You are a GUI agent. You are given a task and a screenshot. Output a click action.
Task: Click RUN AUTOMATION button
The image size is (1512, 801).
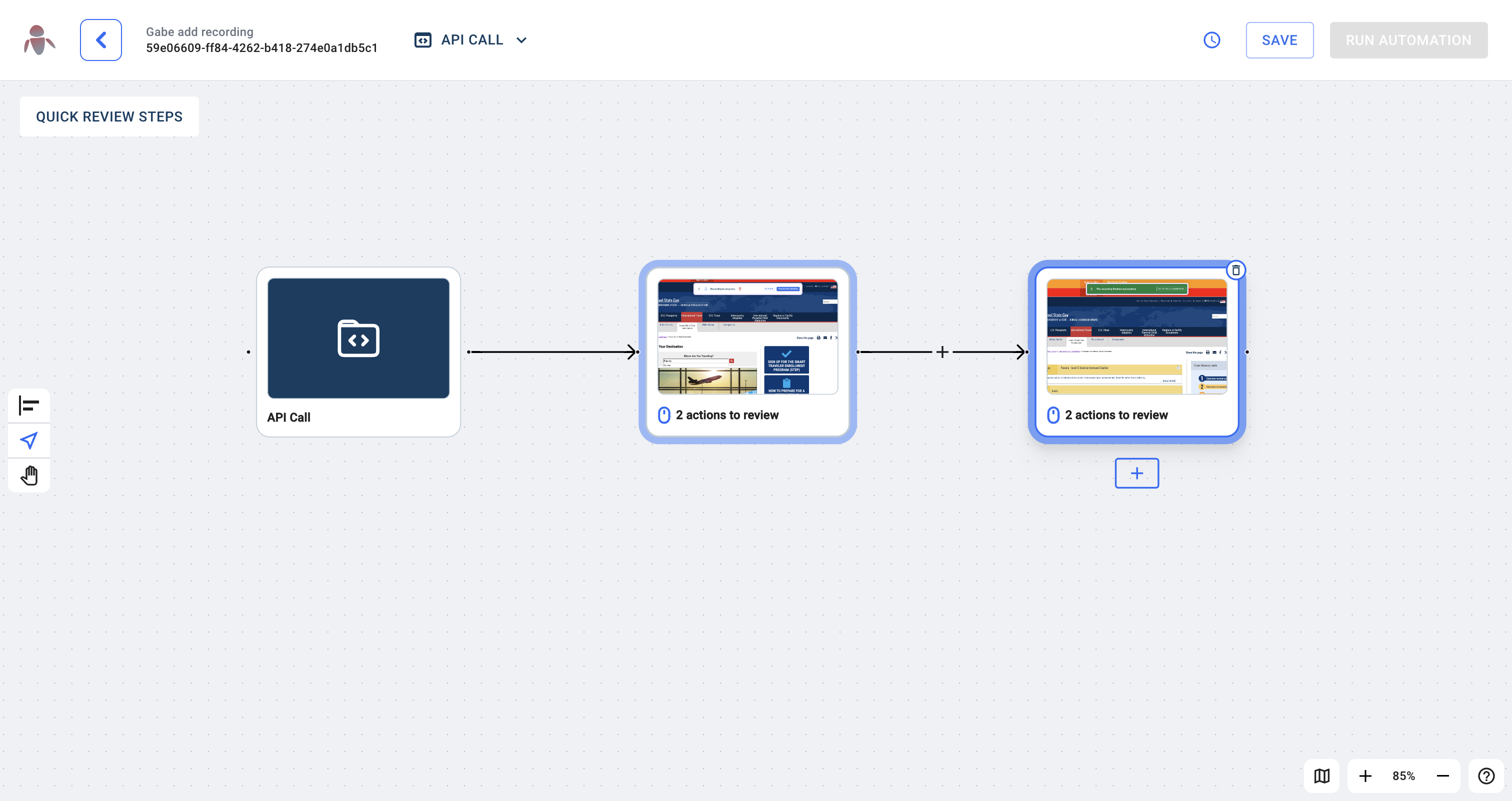(1408, 40)
